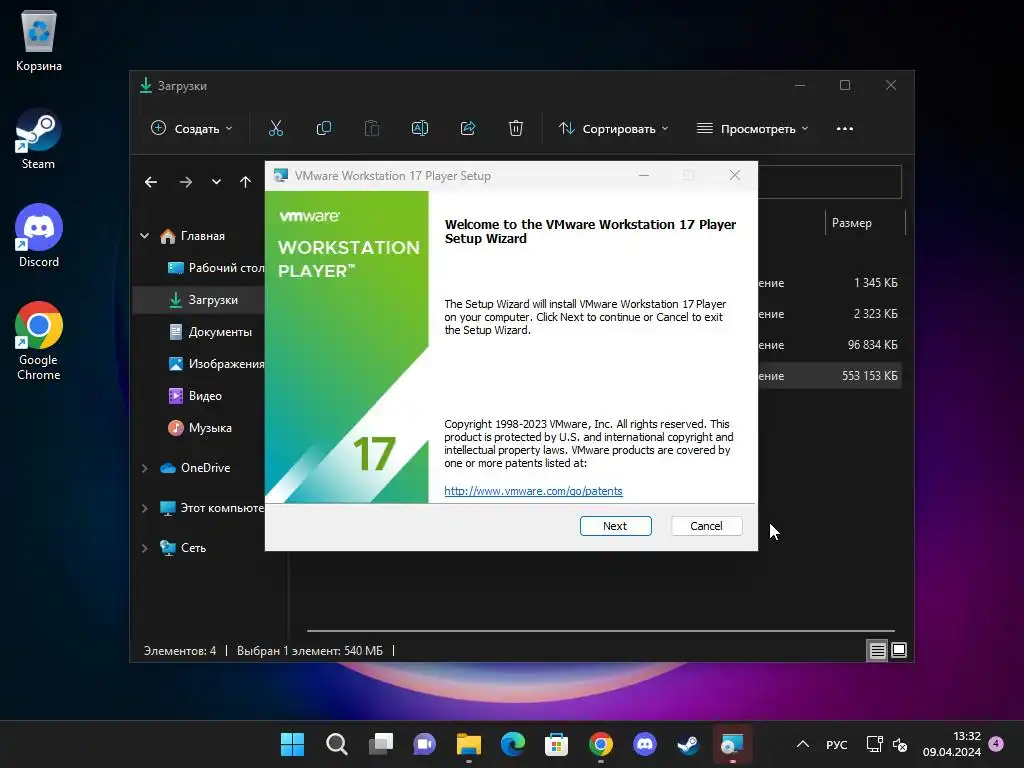This screenshot has height=768, width=1024.
Task: Cancel the VMware Player setup
Action: (x=706, y=526)
